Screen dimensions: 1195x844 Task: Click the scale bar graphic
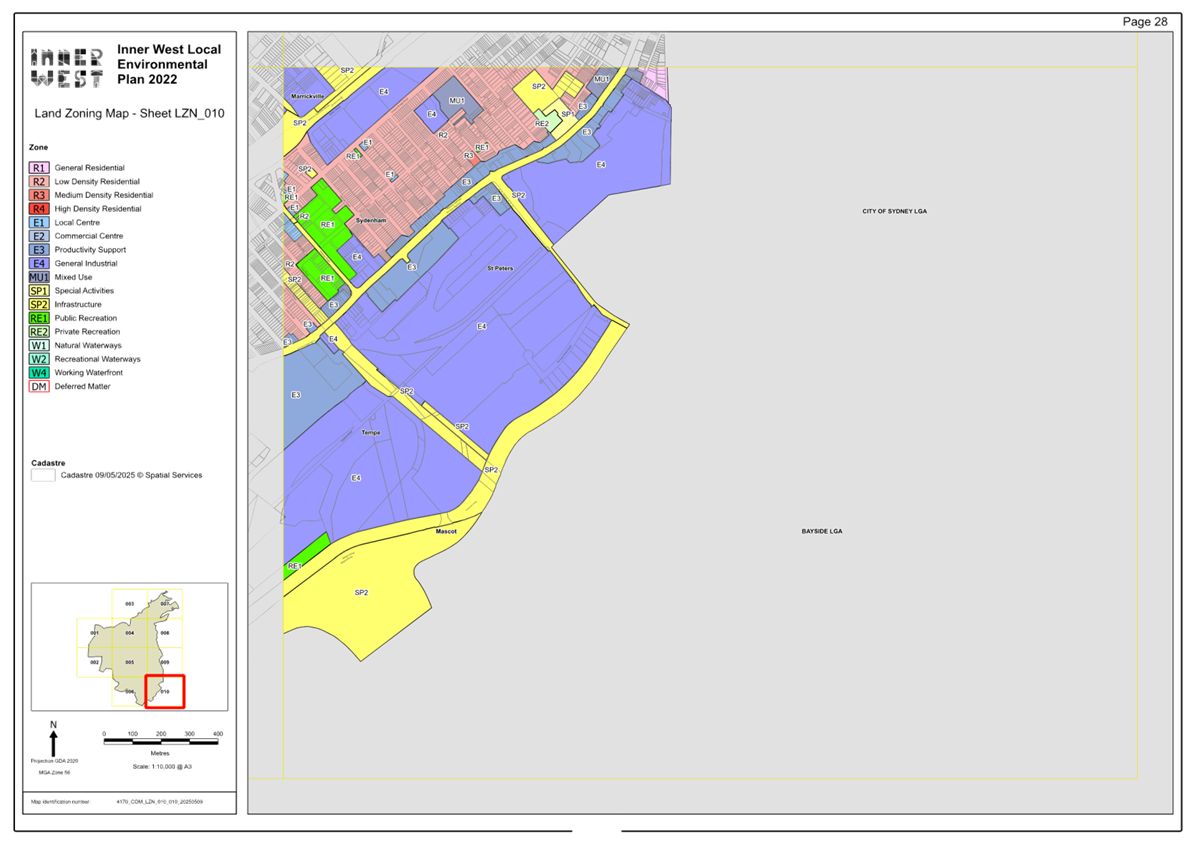(161, 741)
